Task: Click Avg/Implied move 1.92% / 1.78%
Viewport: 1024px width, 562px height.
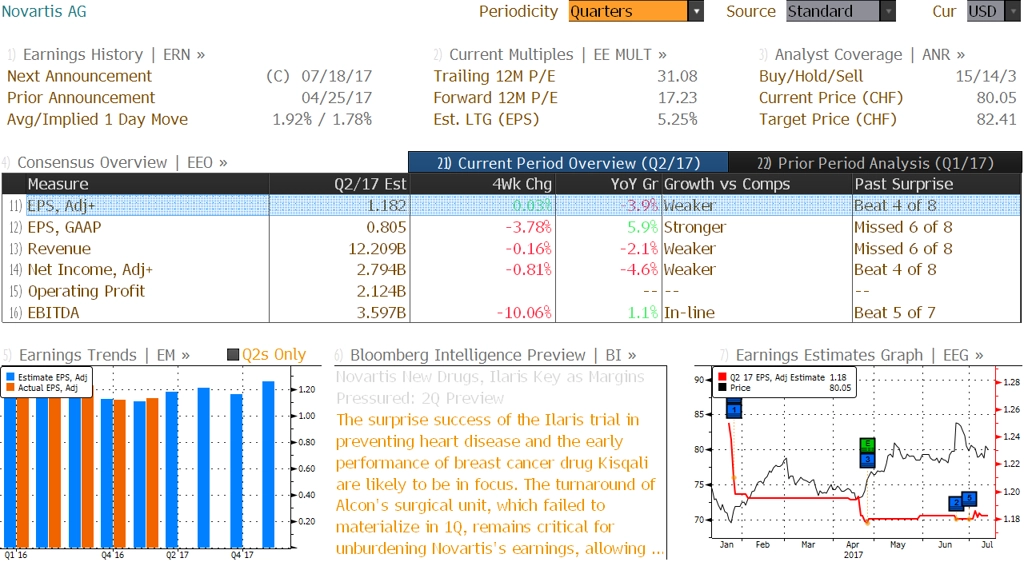Action: click(322, 119)
